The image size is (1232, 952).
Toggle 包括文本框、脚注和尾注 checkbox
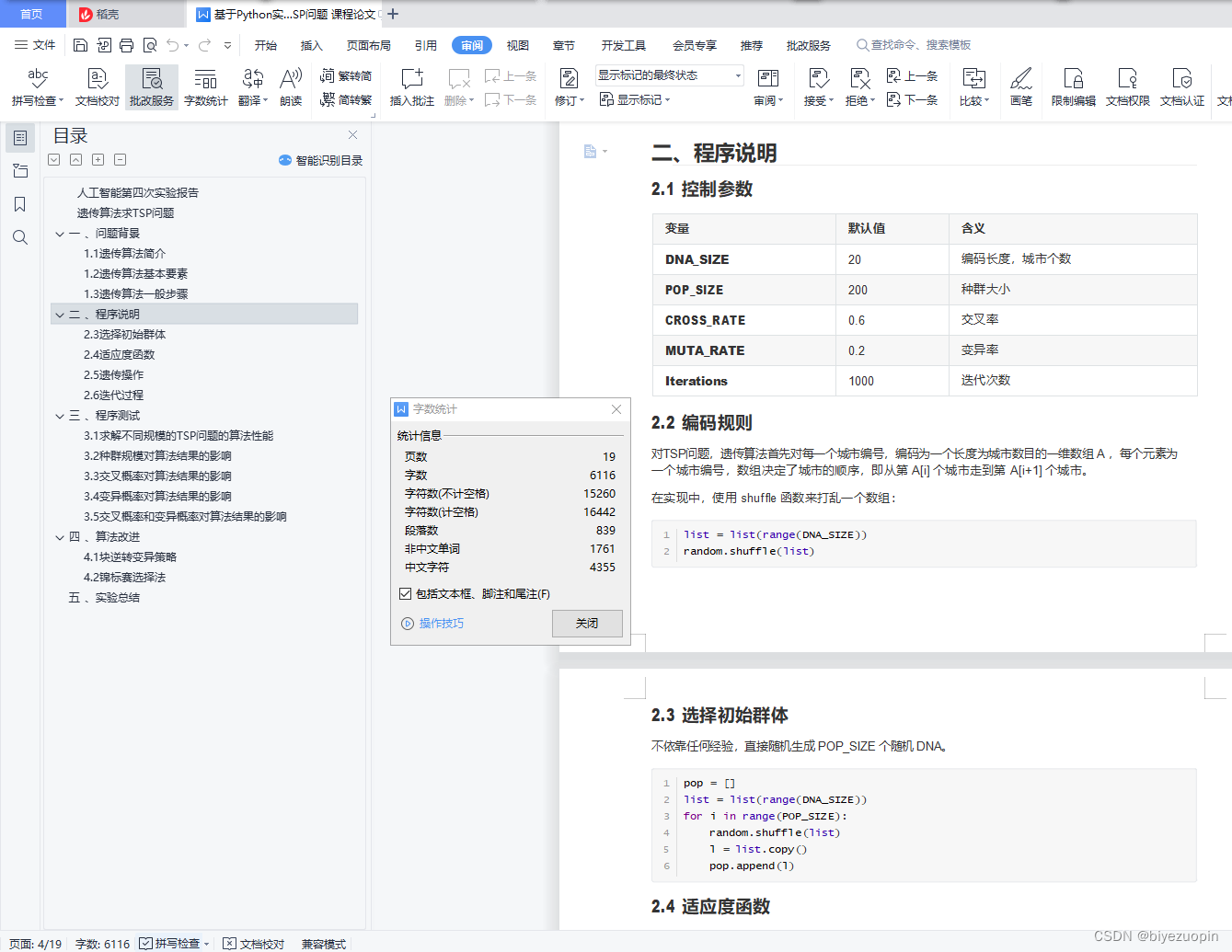point(405,594)
